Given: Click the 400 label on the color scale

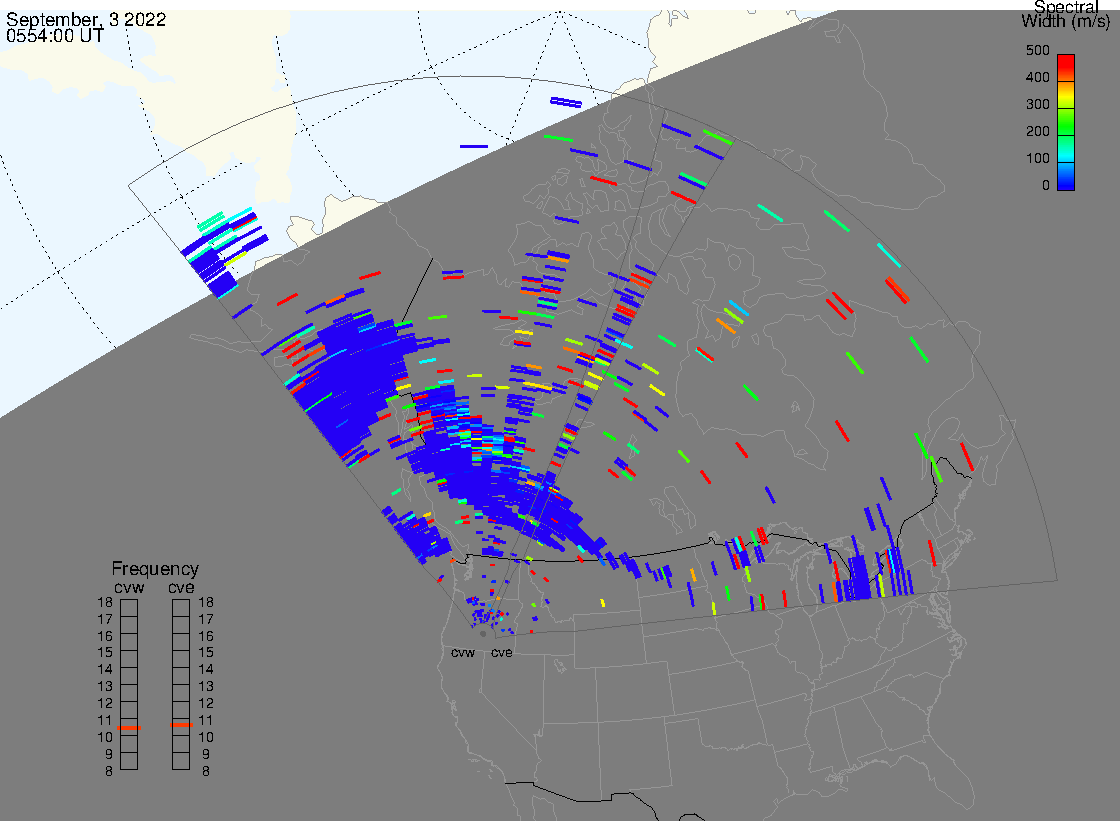Looking at the screenshot, I should click(x=1038, y=77).
